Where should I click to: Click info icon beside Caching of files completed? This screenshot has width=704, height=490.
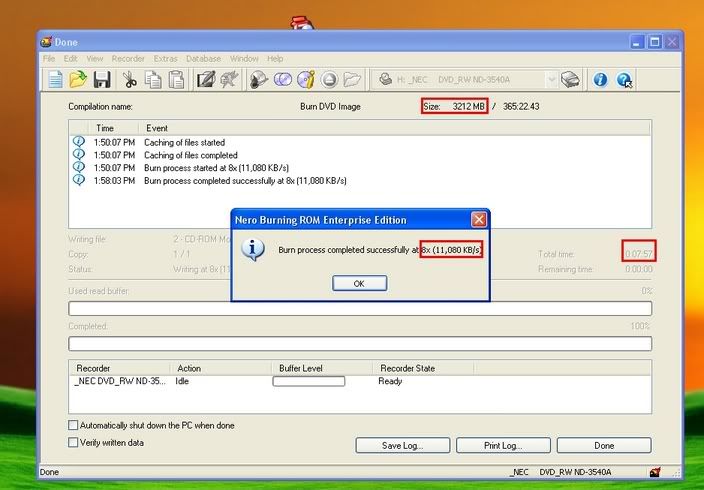click(79, 154)
